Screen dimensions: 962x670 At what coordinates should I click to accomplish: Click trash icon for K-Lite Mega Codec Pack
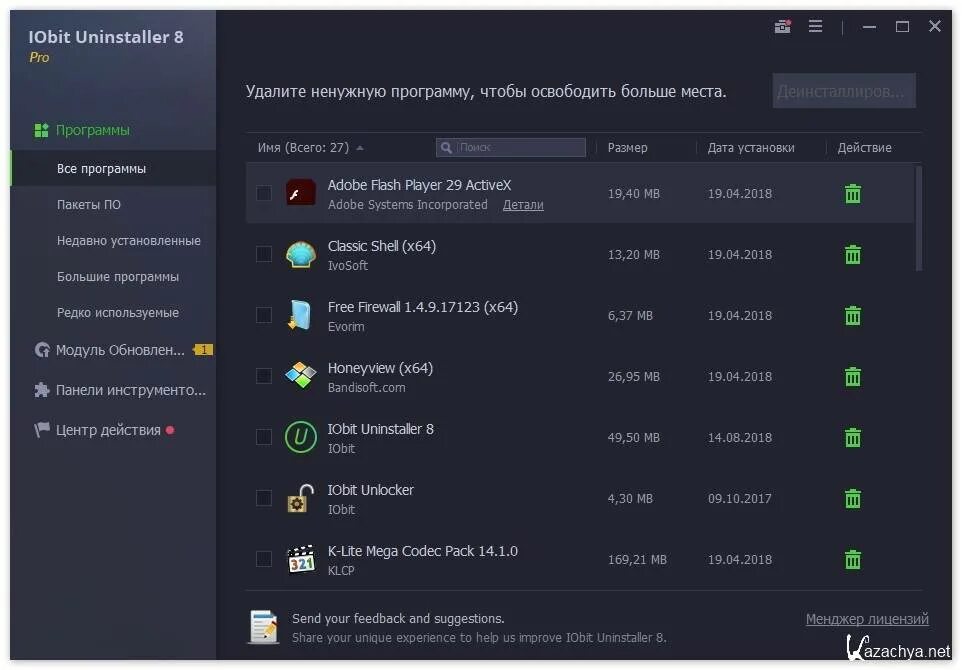click(x=853, y=559)
